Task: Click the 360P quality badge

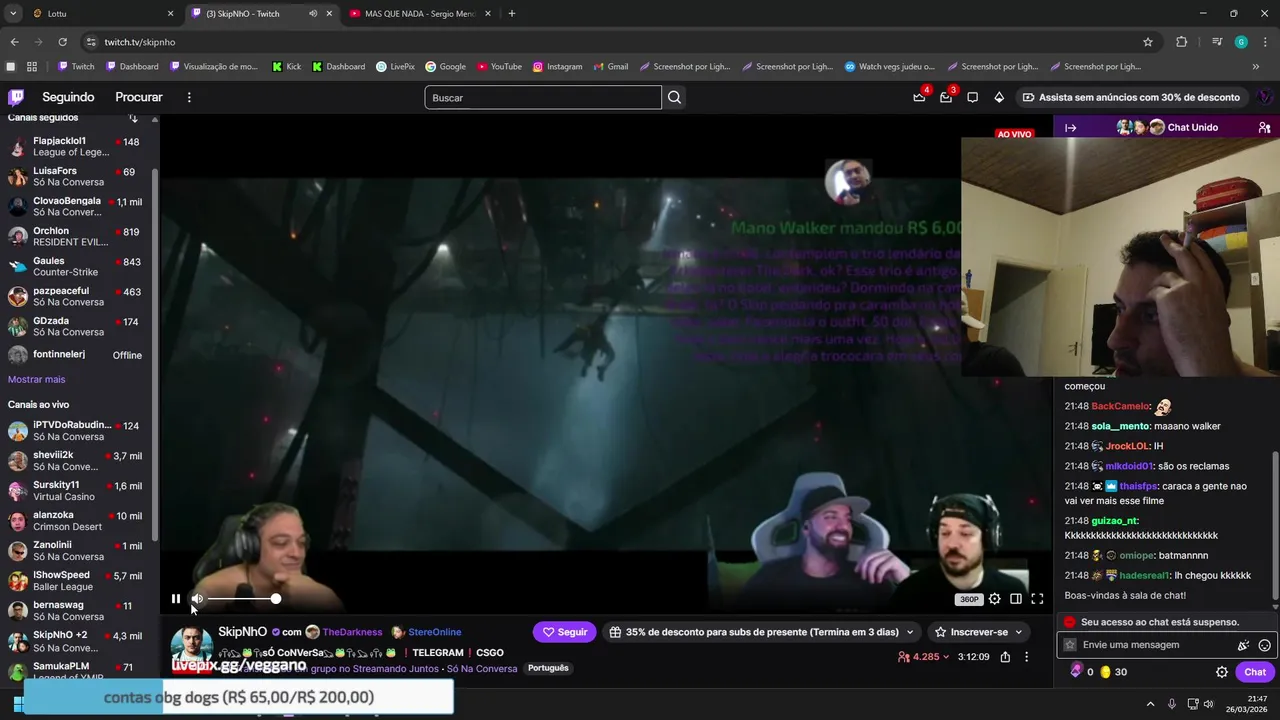Action: pos(969,599)
